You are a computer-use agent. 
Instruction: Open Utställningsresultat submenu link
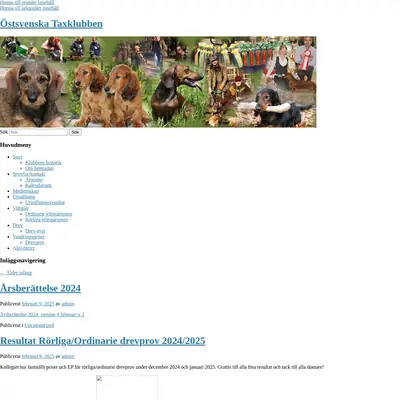click(x=45, y=202)
